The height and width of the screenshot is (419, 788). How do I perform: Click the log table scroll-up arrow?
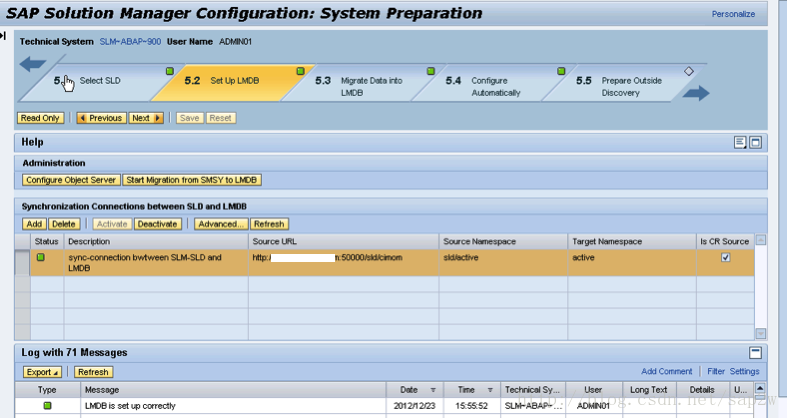[760, 388]
